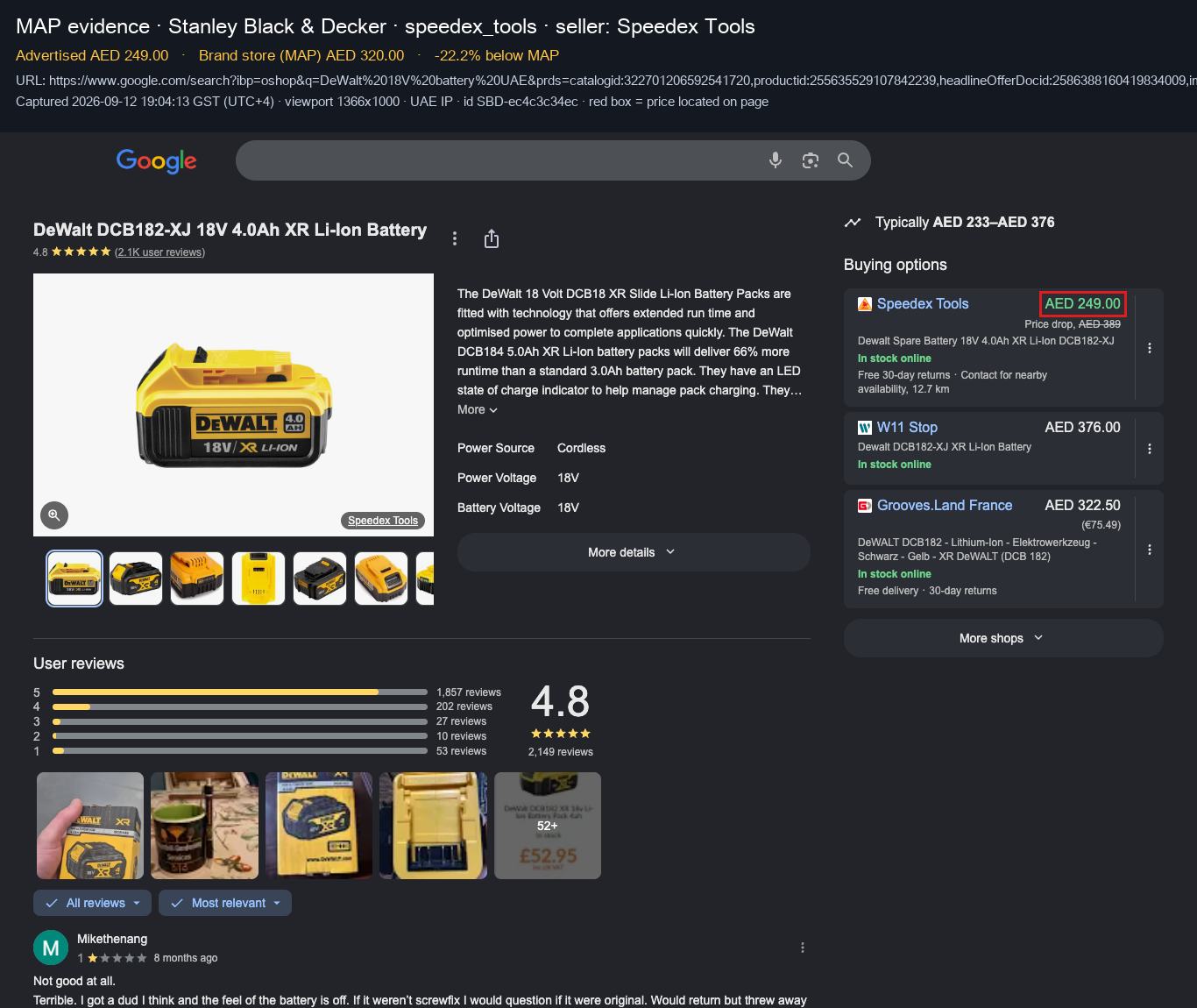This screenshot has width=1197, height=1008.
Task: Zoom the main product image
Action: coord(54,515)
